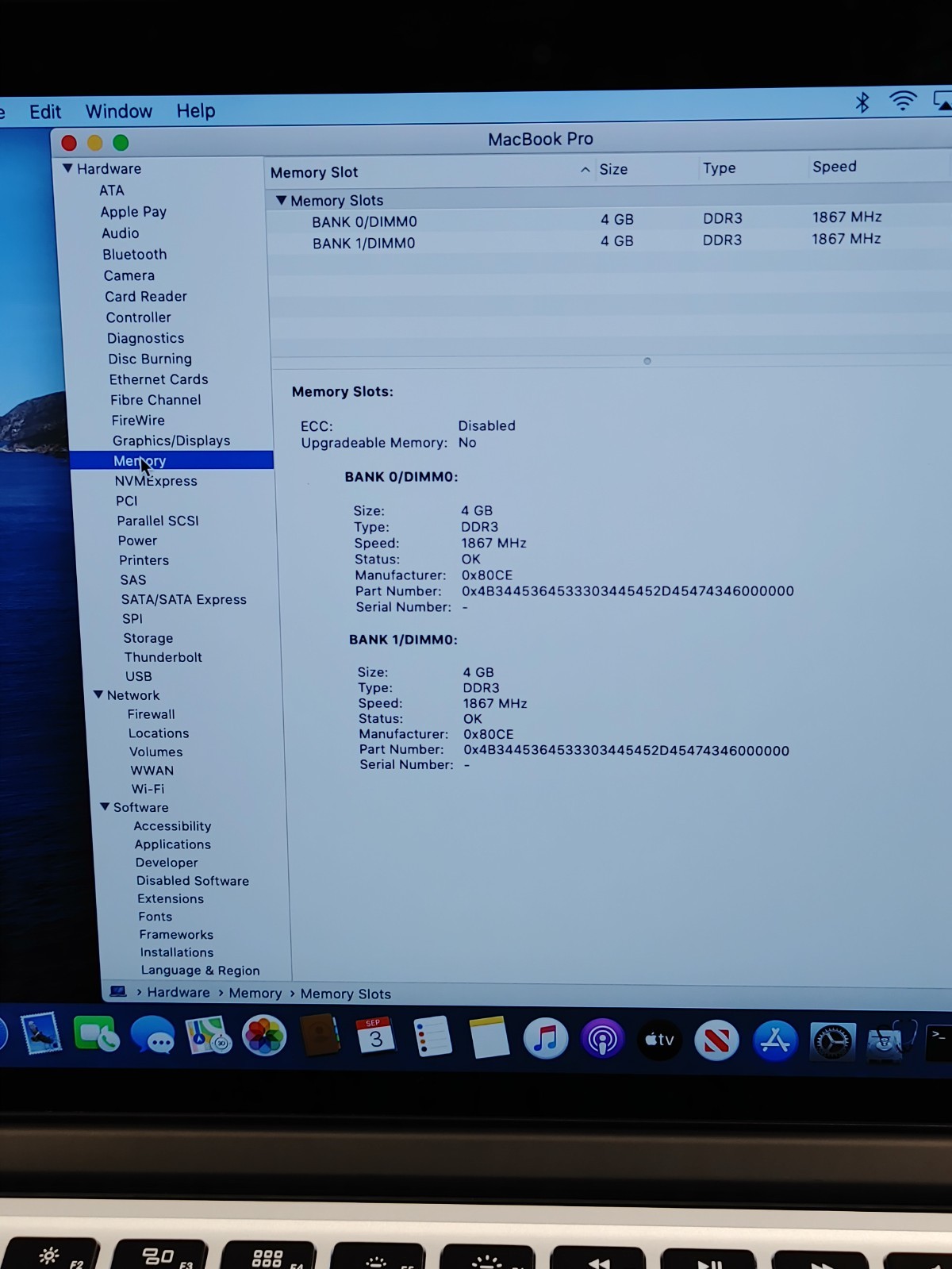Collapse the Memory Slots disclosure triangle
This screenshot has height=1269, width=952.
click(281, 200)
